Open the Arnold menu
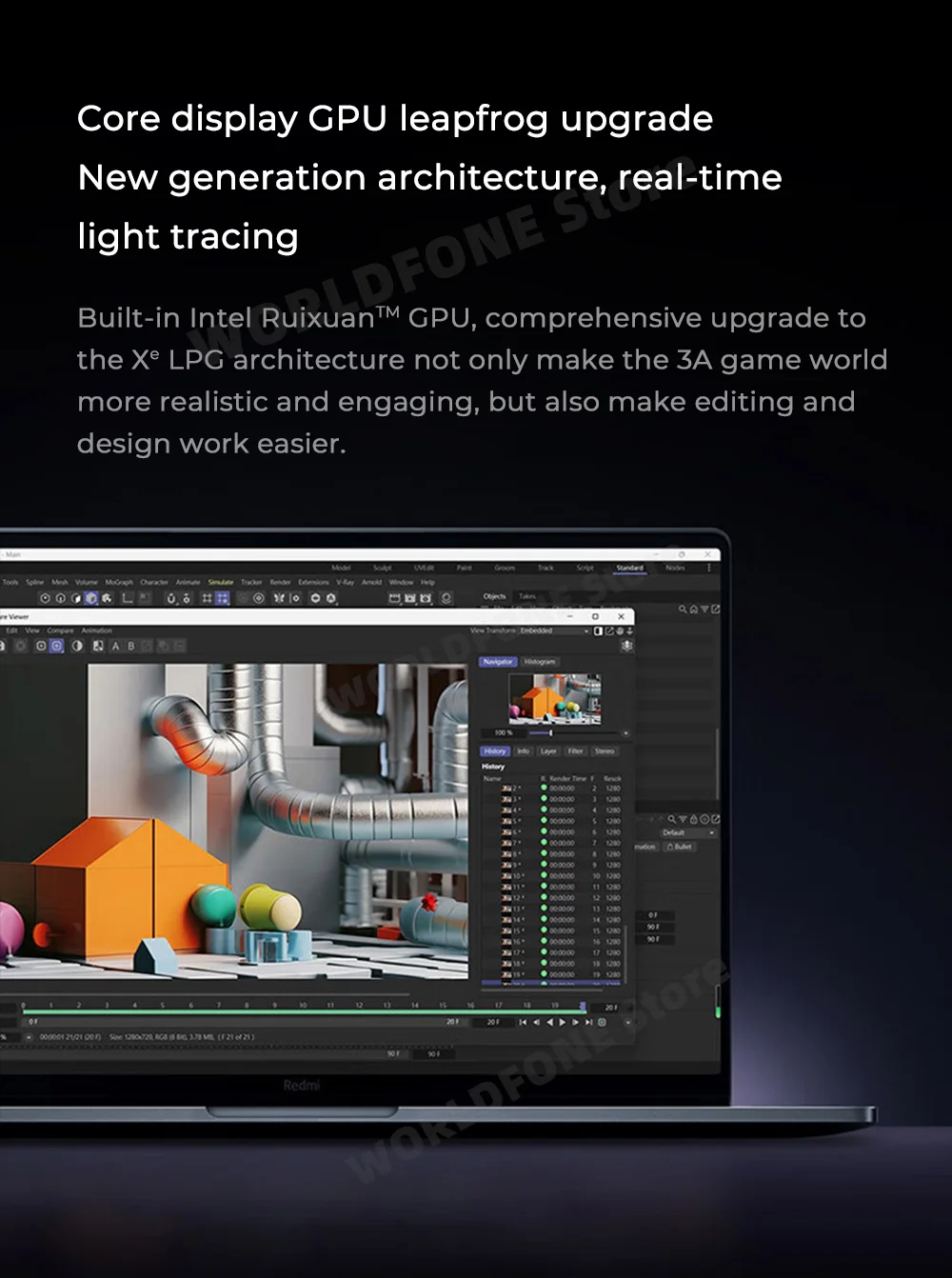This screenshot has width=952, height=1278. (x=371, y=582)
